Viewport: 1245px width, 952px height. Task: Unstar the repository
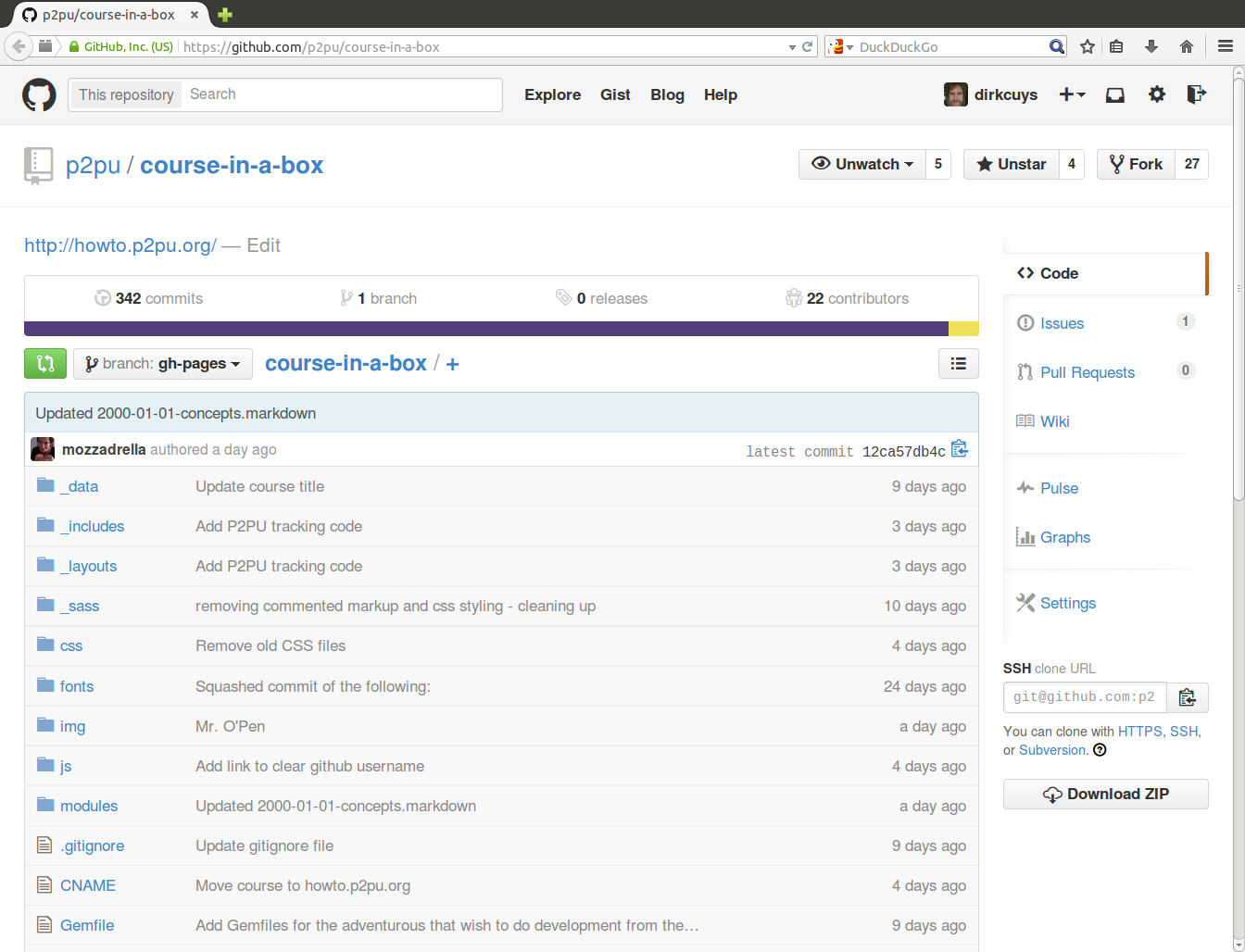pos(1012,164)
